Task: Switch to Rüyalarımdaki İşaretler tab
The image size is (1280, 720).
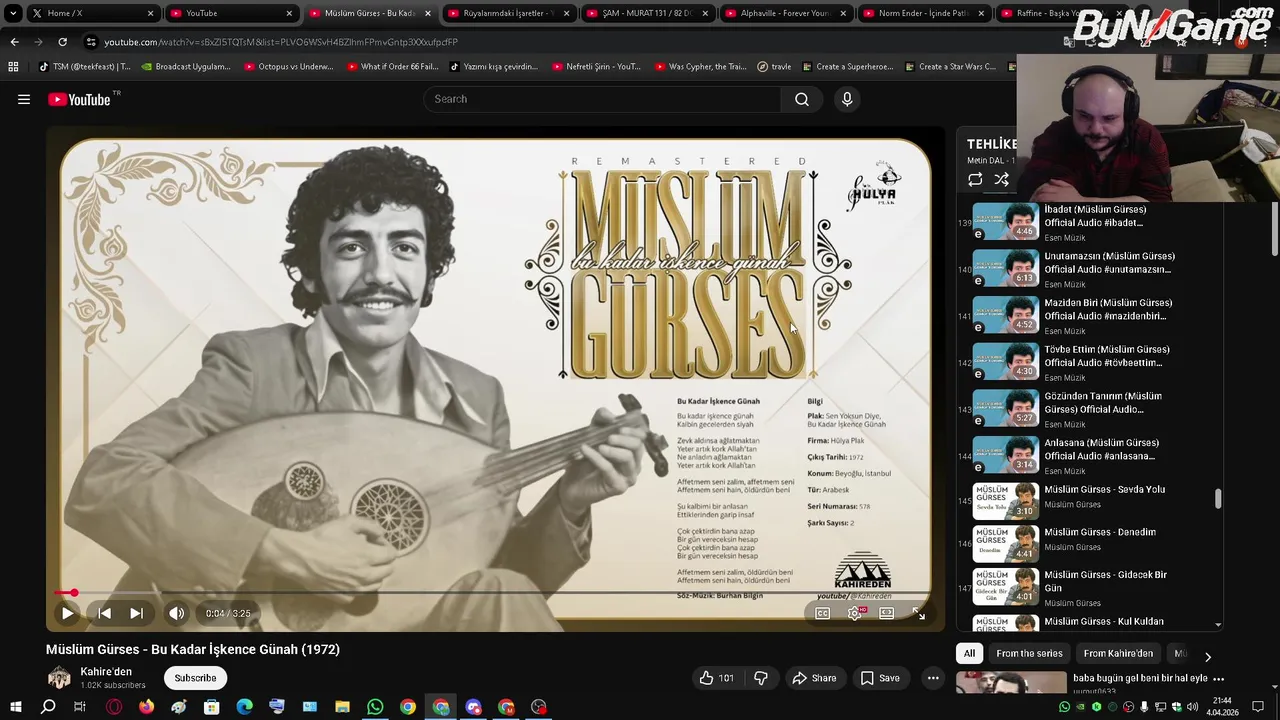Action: pyautogui.click(x=509, y=13)
